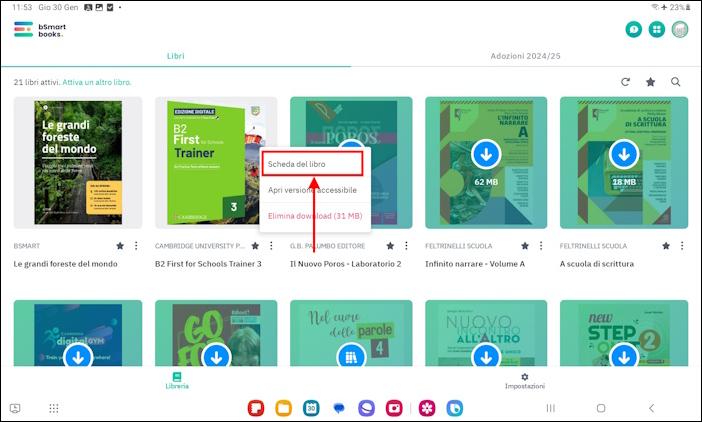The height and width of the screenshot is (422, 702).
Task: Click the Attiva un altro libro link
Action: click(97, 82)
